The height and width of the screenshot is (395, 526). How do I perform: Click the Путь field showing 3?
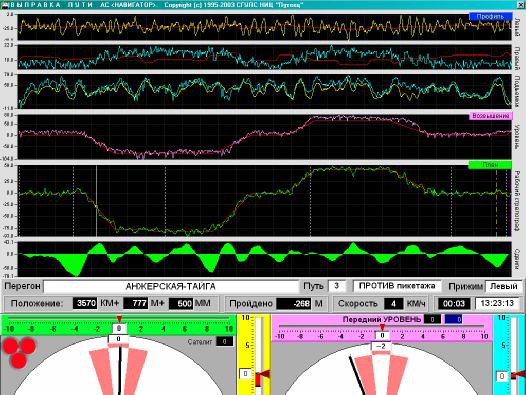(x=336, y=286)
